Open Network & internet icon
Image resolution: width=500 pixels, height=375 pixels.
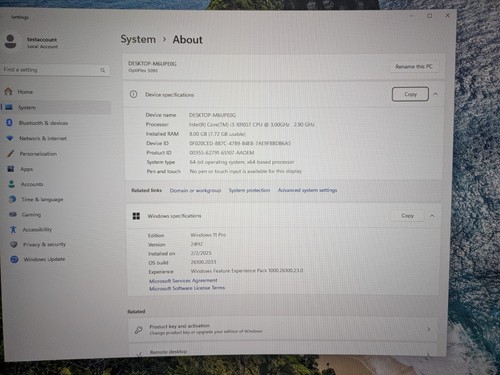pyautogui.click(x=10, y=138)
